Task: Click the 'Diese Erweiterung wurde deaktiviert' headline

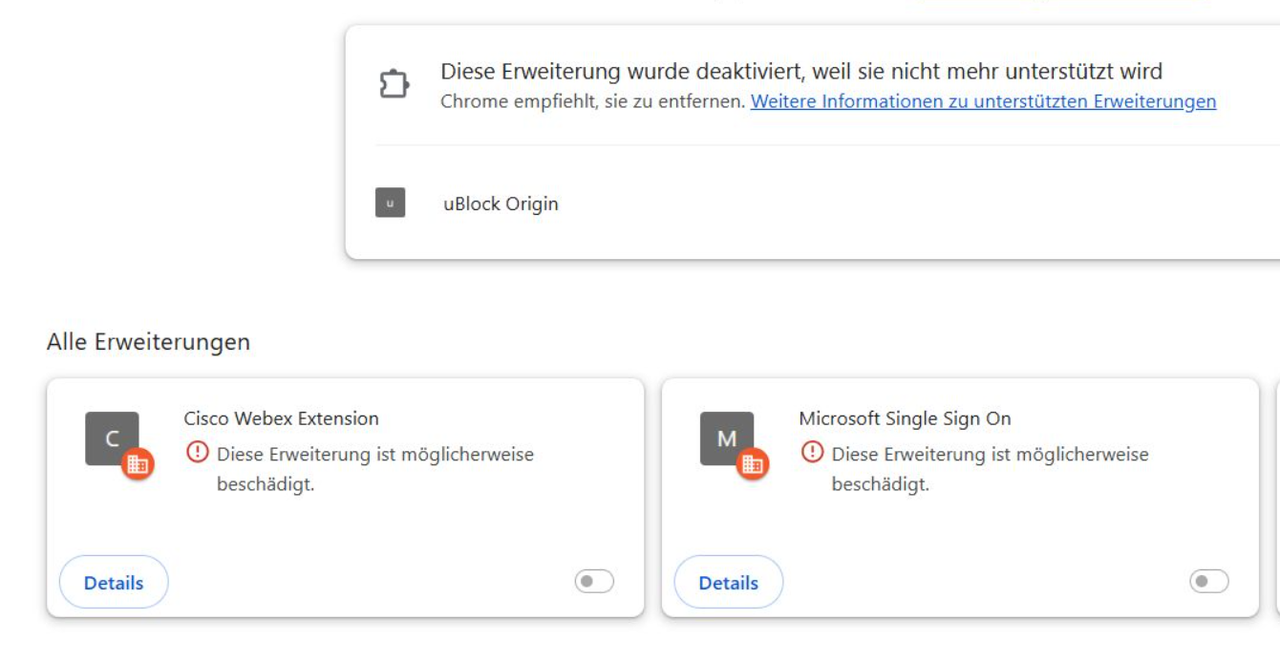Action: [x=801, y=72]
